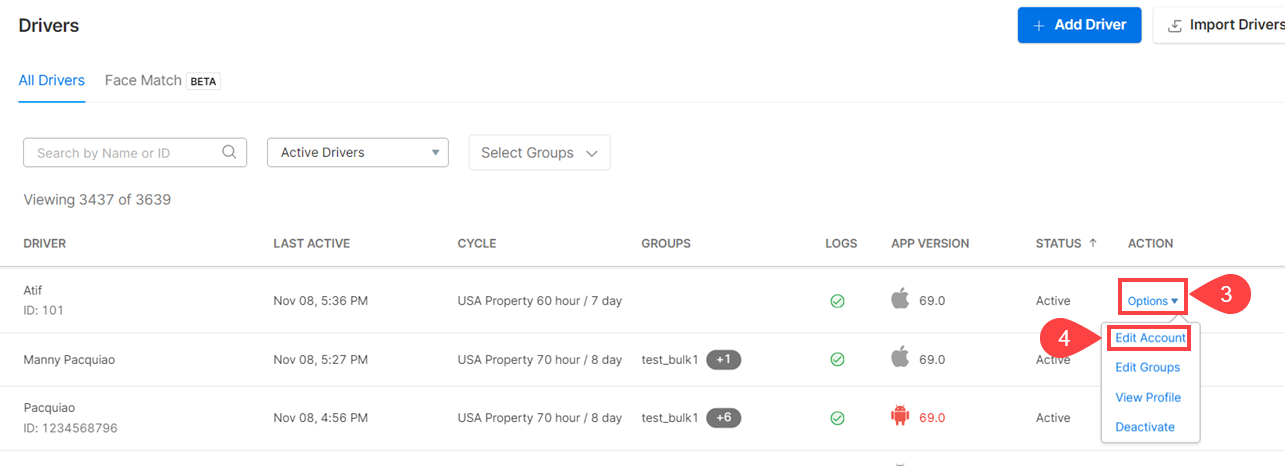Choose Deactivate from the options menu
Image resolution: width=1285 pixels, height=466 pixels.
tap(1145, 427)
